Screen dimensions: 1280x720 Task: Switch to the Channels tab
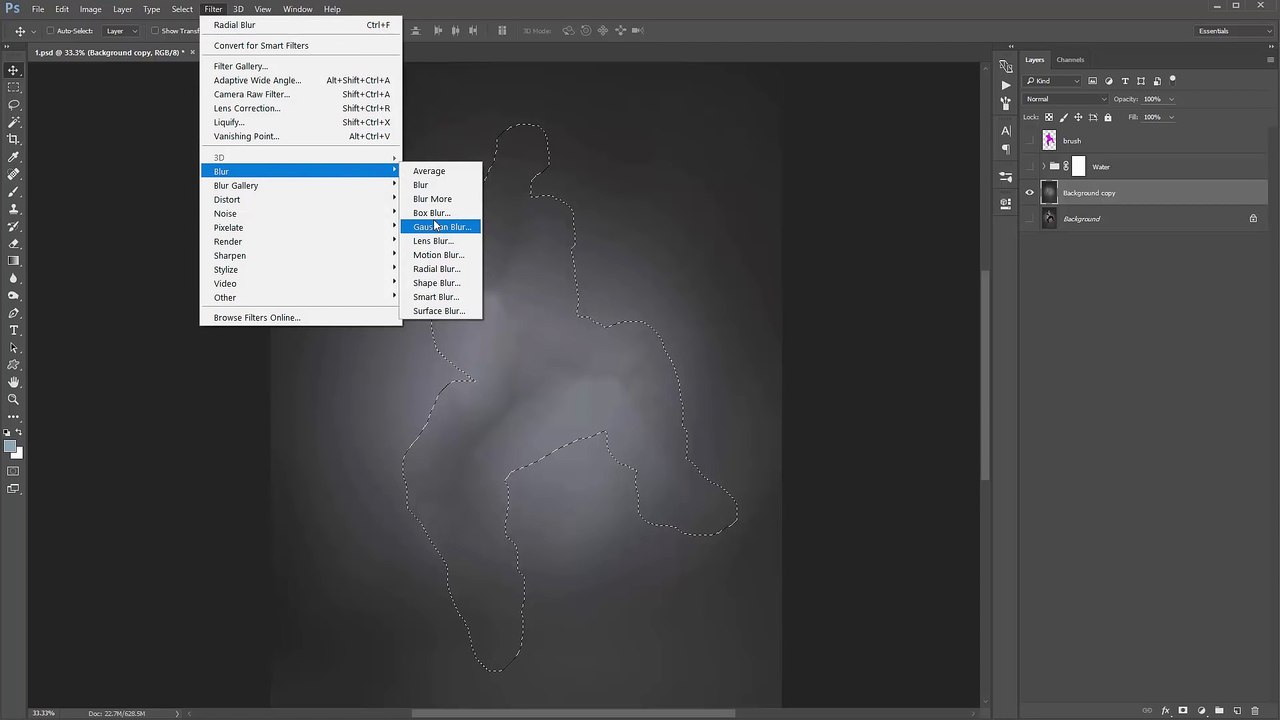(1070, 60)
